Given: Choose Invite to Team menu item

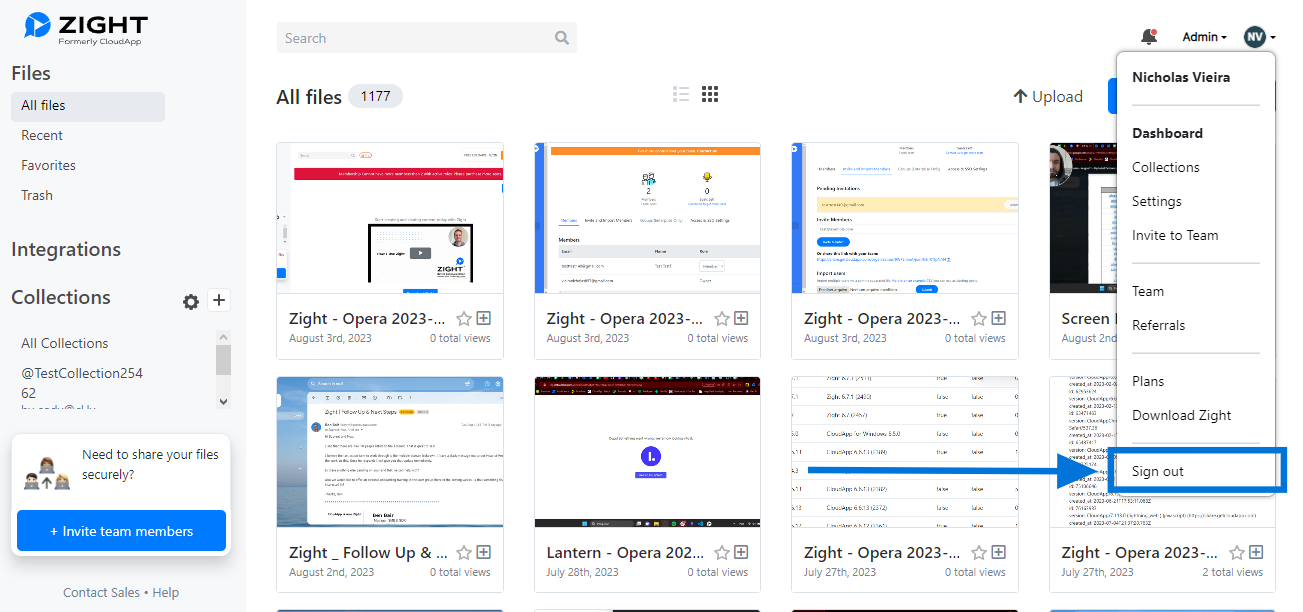Looking at the screenshot, I should 1175,235.
